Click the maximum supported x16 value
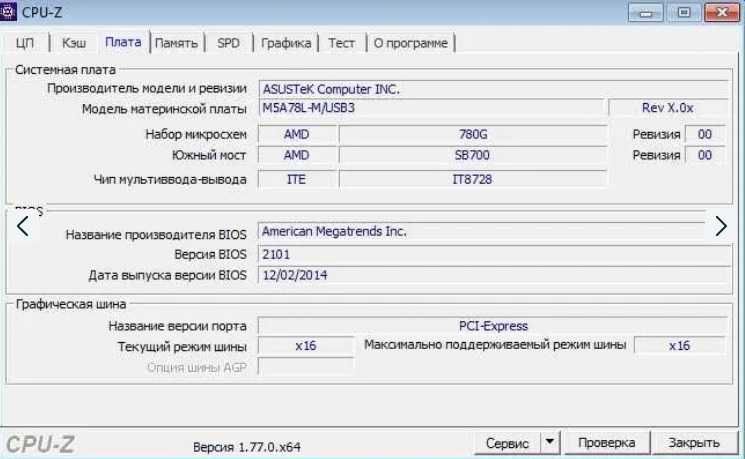745x459 pixels. click(679, 346)
